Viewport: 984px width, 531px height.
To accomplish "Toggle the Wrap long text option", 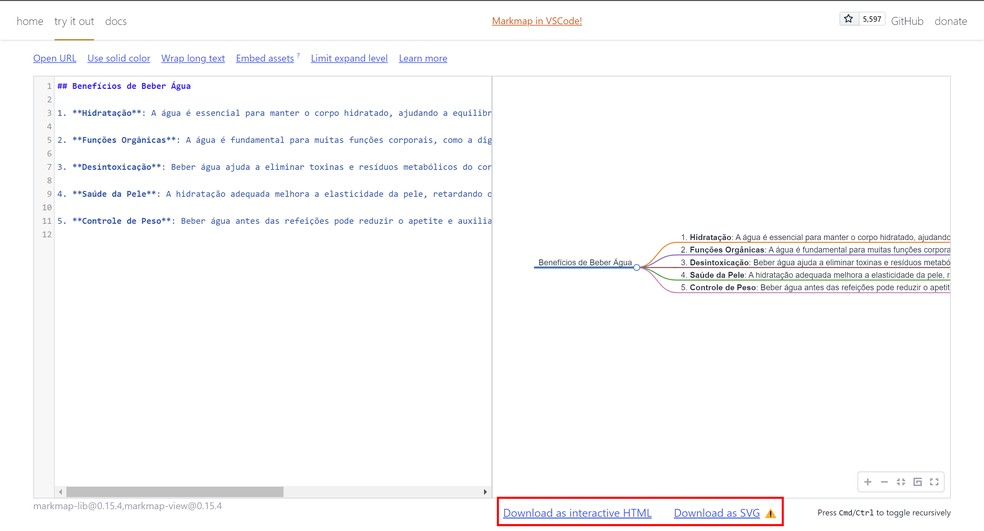I will coord(193,58).
